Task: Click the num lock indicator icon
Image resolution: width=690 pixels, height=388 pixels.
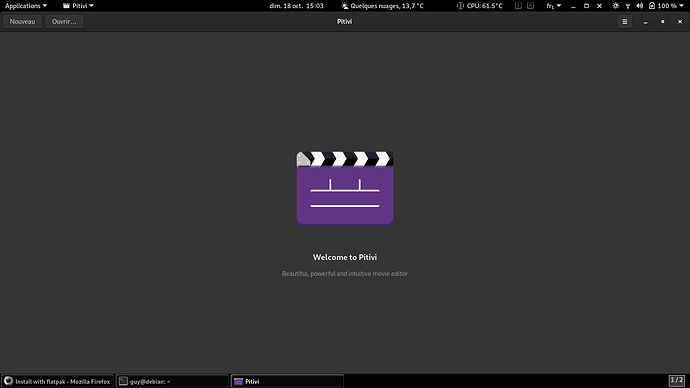Action: pos(518,6)
